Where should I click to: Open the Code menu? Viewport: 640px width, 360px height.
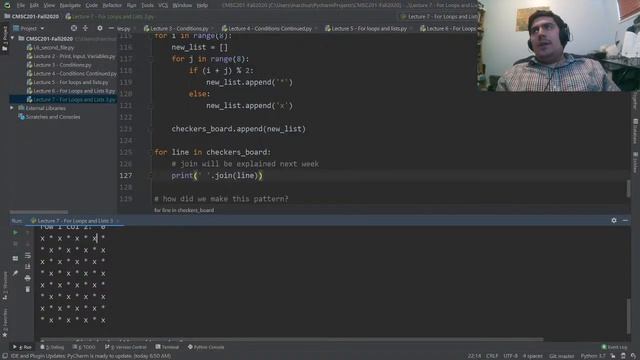(91, 5)
